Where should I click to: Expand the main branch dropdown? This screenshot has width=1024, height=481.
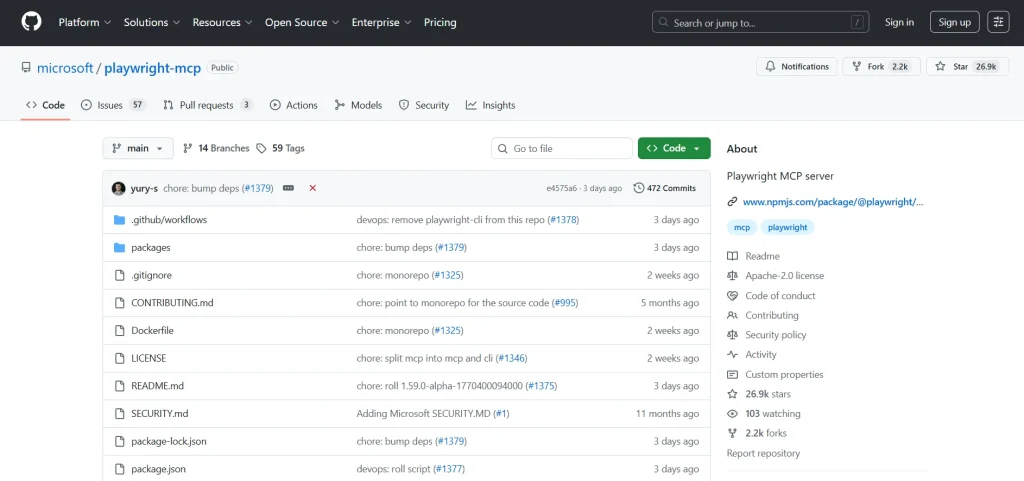click(x=138, y=148)
